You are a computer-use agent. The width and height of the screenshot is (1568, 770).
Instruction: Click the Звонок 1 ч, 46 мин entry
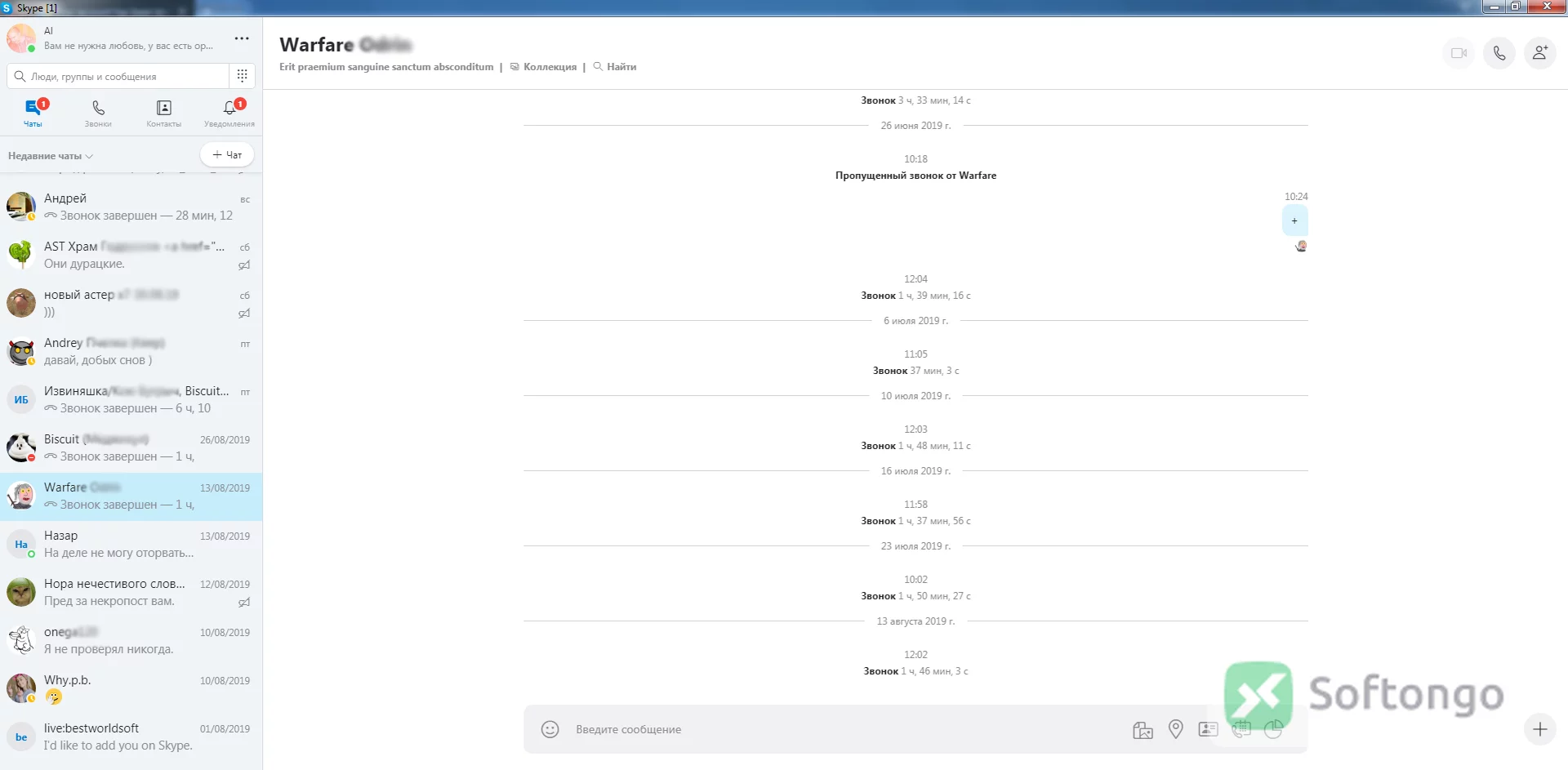pyautogui.click(x=915, y=671)
